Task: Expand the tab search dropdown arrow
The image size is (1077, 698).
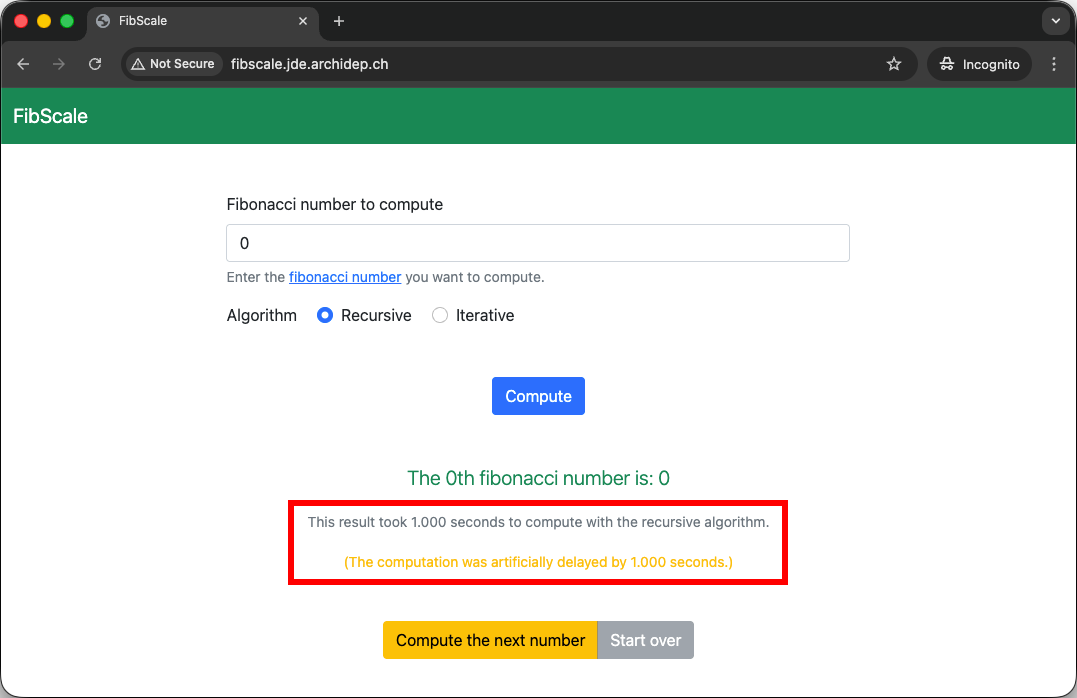Action: pyautogui.click(x=1055, y=21)
